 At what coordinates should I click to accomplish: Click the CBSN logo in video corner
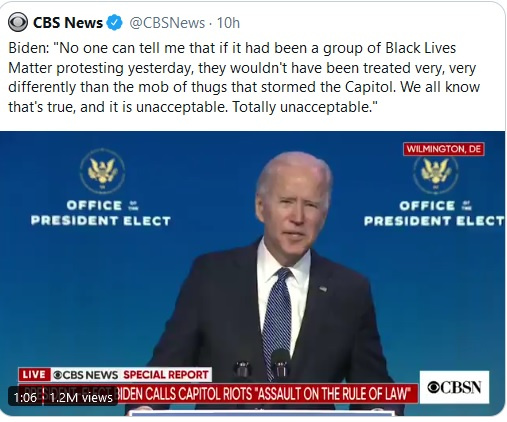pyautogui.click(x=454, y=387)
